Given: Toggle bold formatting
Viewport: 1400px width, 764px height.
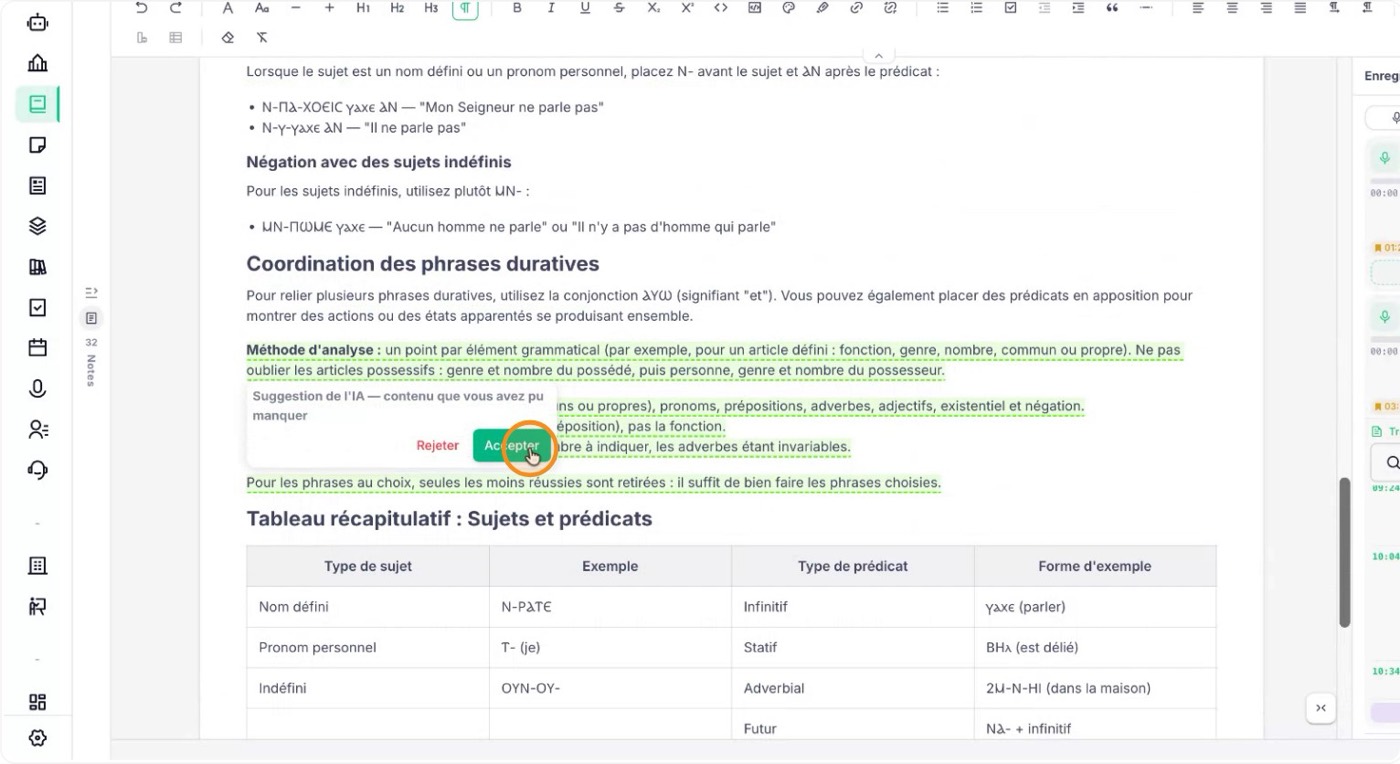Looking at the screenshot, I should tap(517, 8).
